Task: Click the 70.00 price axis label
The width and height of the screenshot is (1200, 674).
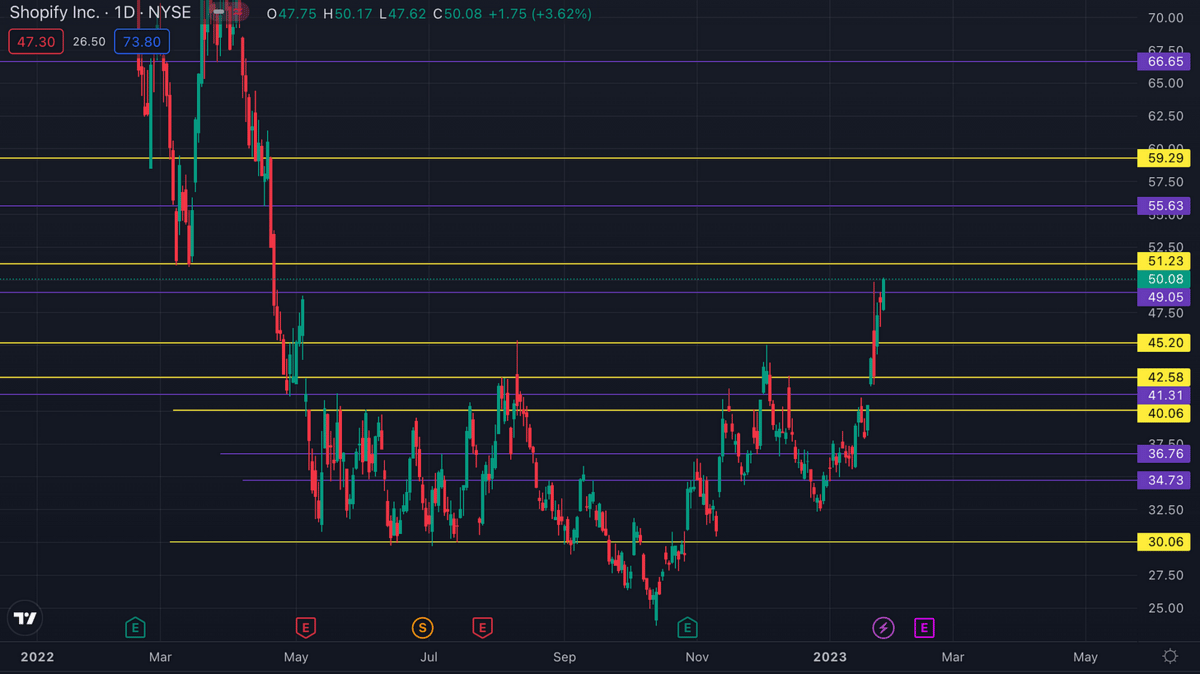Action: click(x=1165, y=18)
